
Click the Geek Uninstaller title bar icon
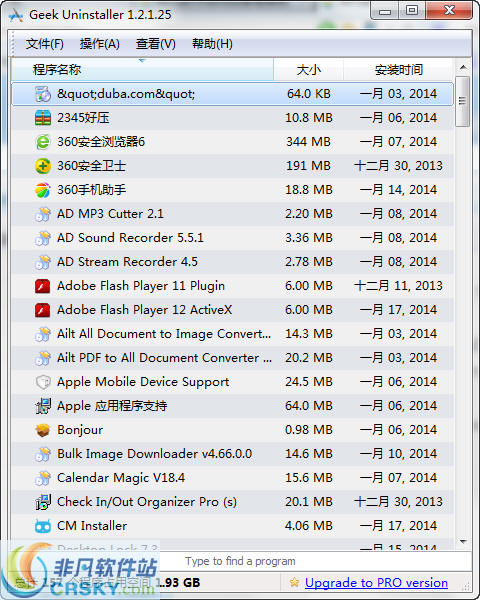[x=16, y=15]
